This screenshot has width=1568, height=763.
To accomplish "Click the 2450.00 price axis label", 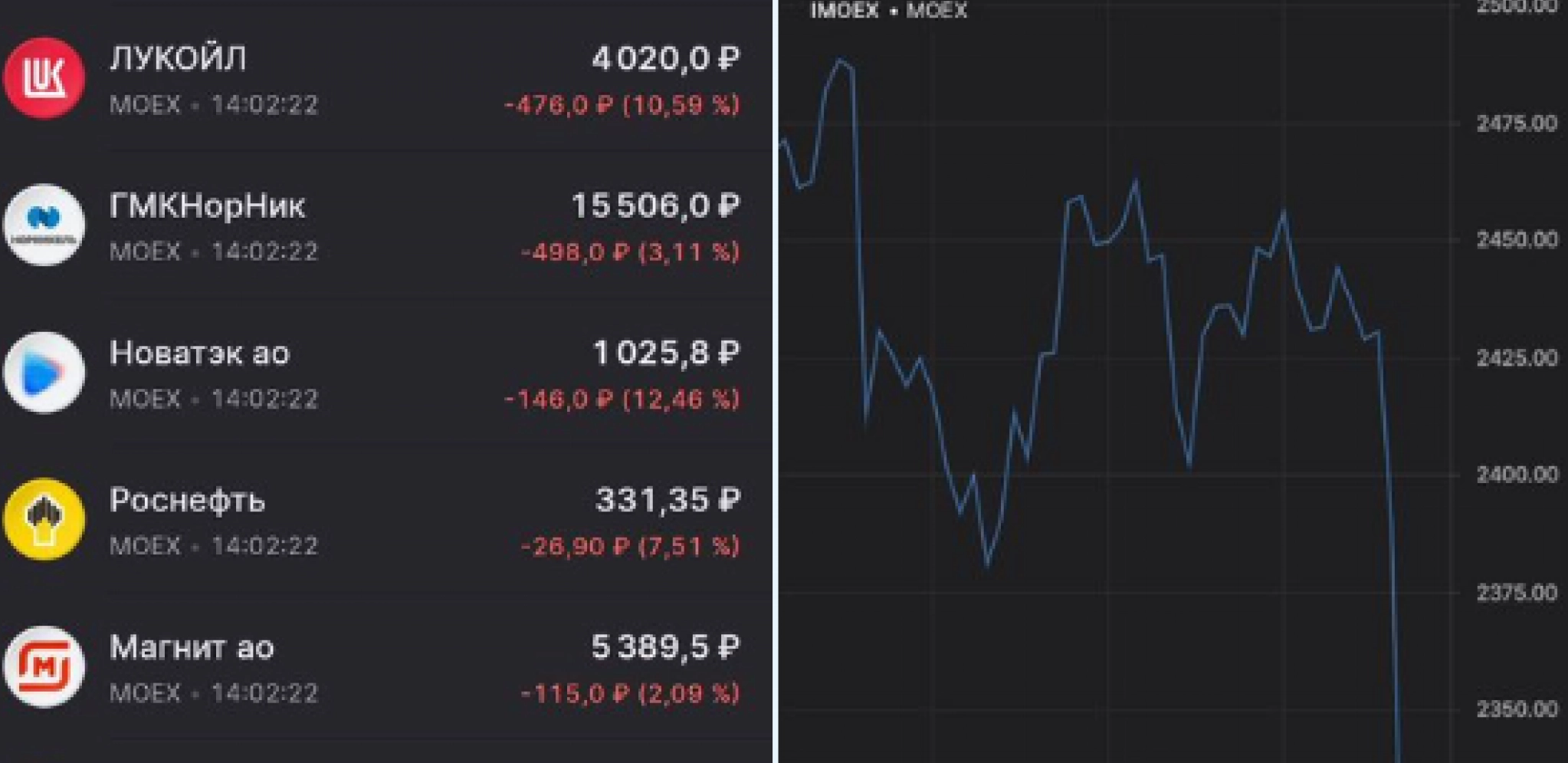I will 1517,240.
